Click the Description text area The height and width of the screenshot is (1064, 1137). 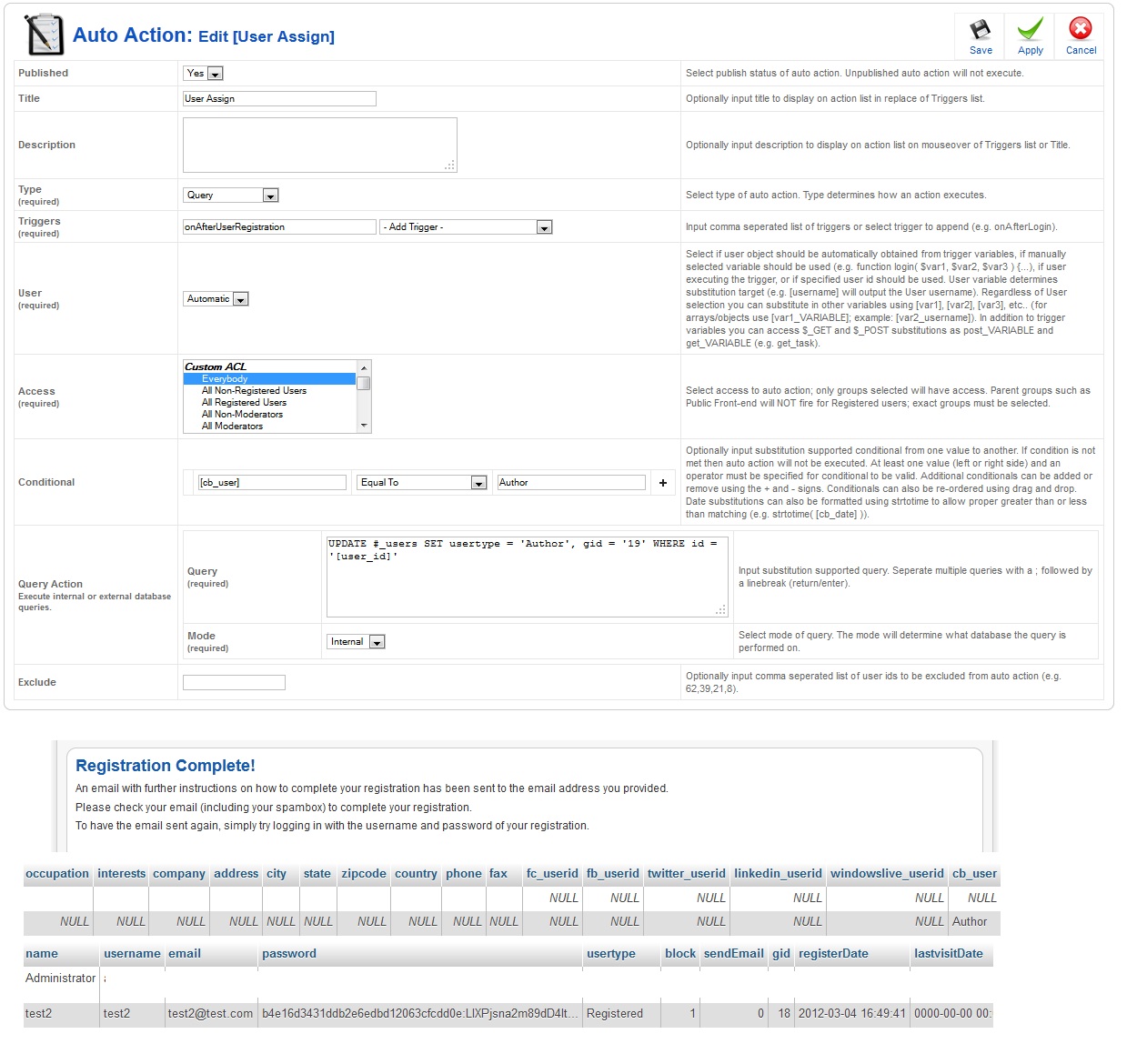tap(319, 146)
